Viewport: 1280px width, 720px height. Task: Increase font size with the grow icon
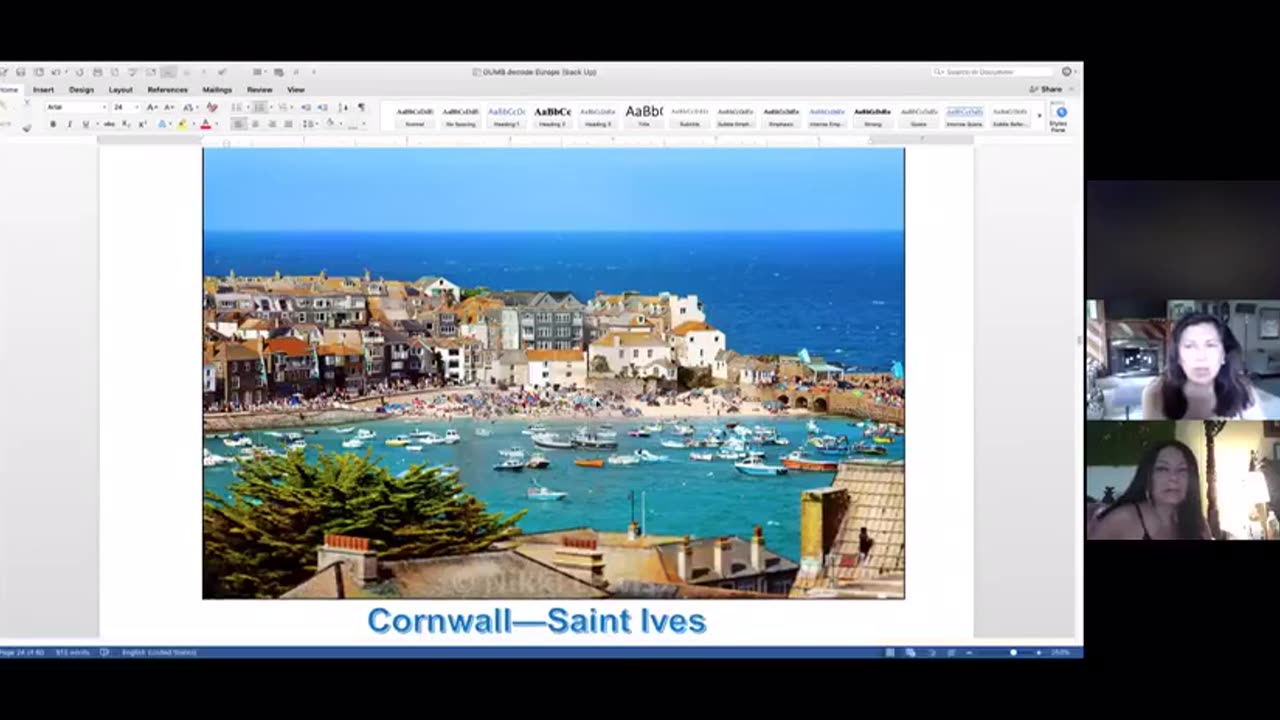coord(151,107)
